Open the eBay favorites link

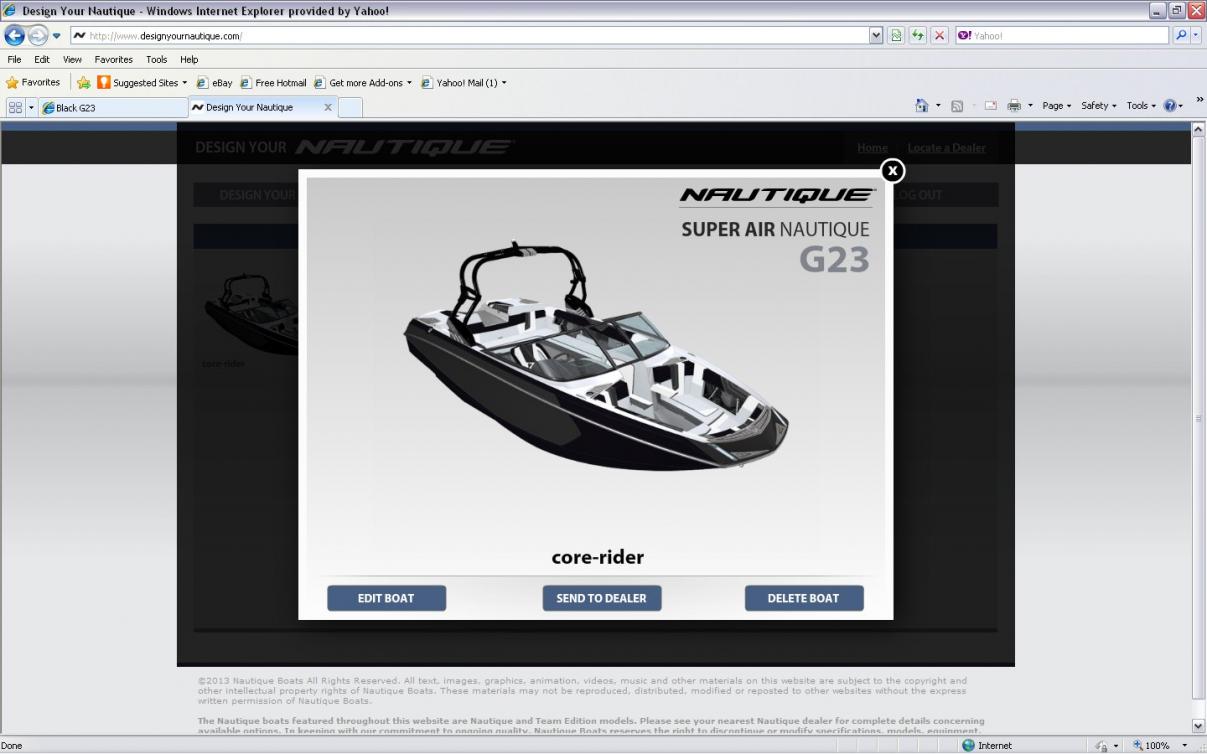coord(214,83)
